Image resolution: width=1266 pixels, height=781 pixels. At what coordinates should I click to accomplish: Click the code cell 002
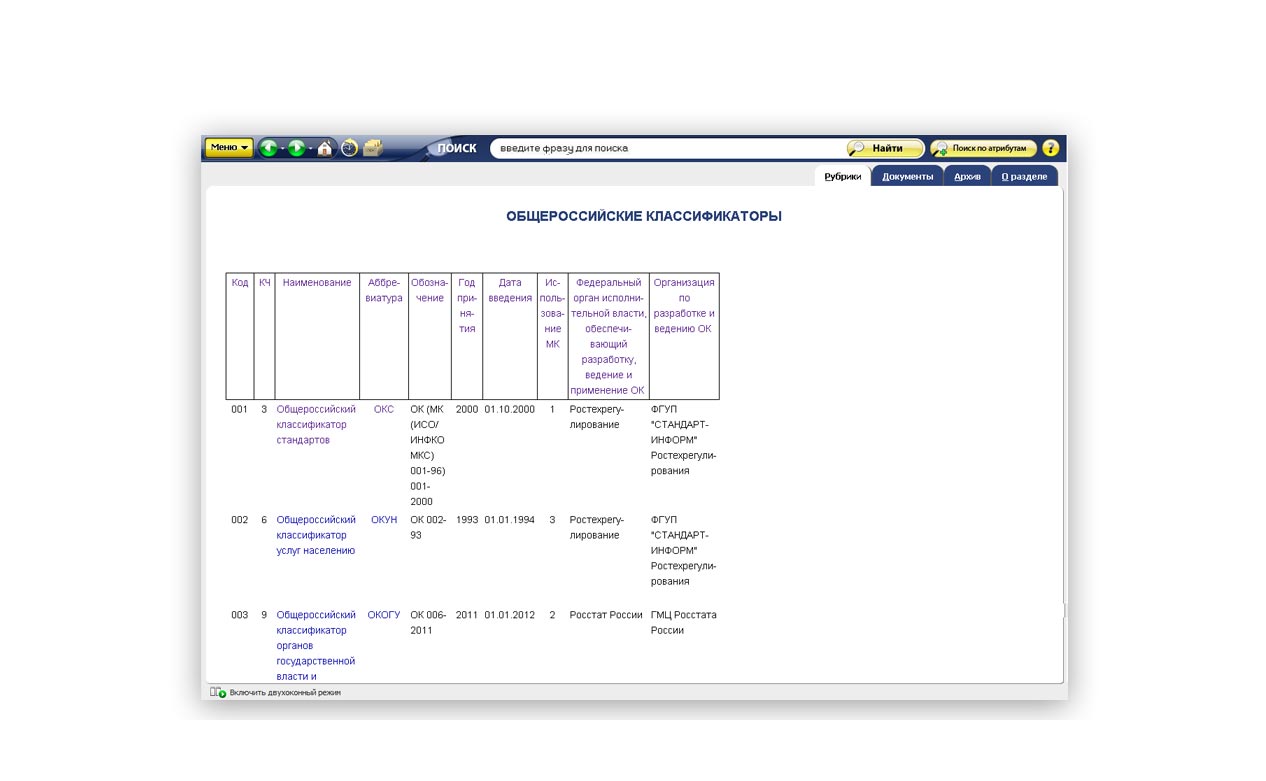click(239, 520)
